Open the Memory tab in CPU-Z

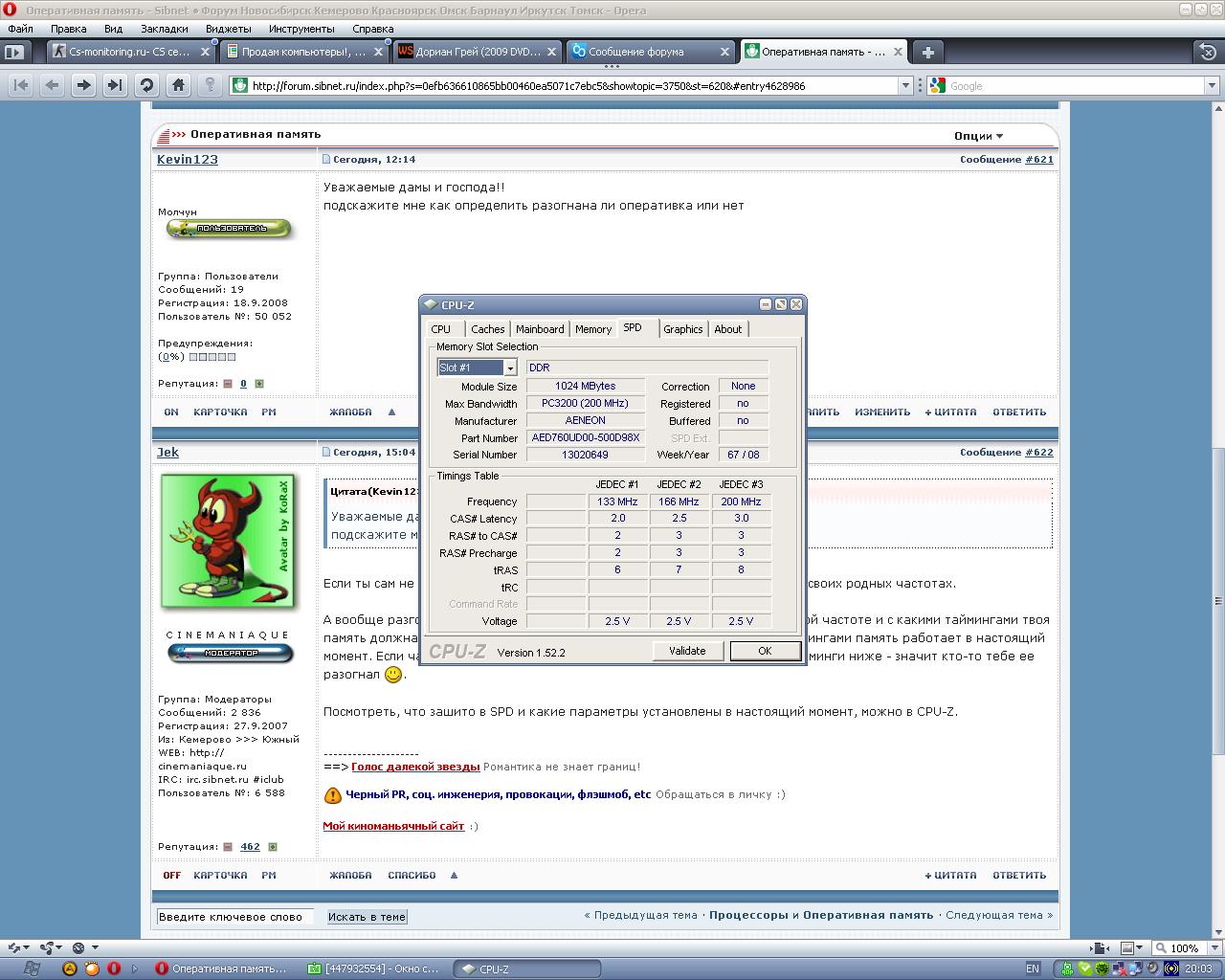click(593, 329)
